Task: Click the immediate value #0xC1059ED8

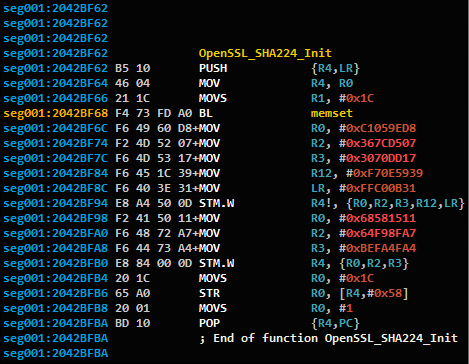Action: coord(378,128)
